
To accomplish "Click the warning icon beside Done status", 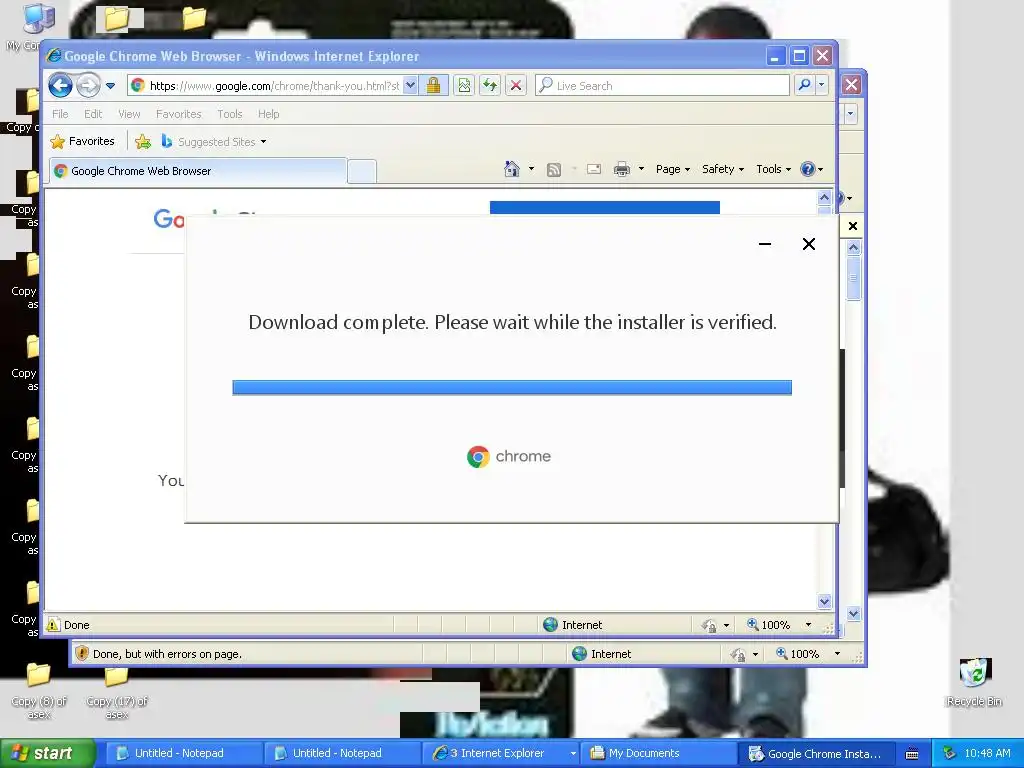I will (53, 625).
